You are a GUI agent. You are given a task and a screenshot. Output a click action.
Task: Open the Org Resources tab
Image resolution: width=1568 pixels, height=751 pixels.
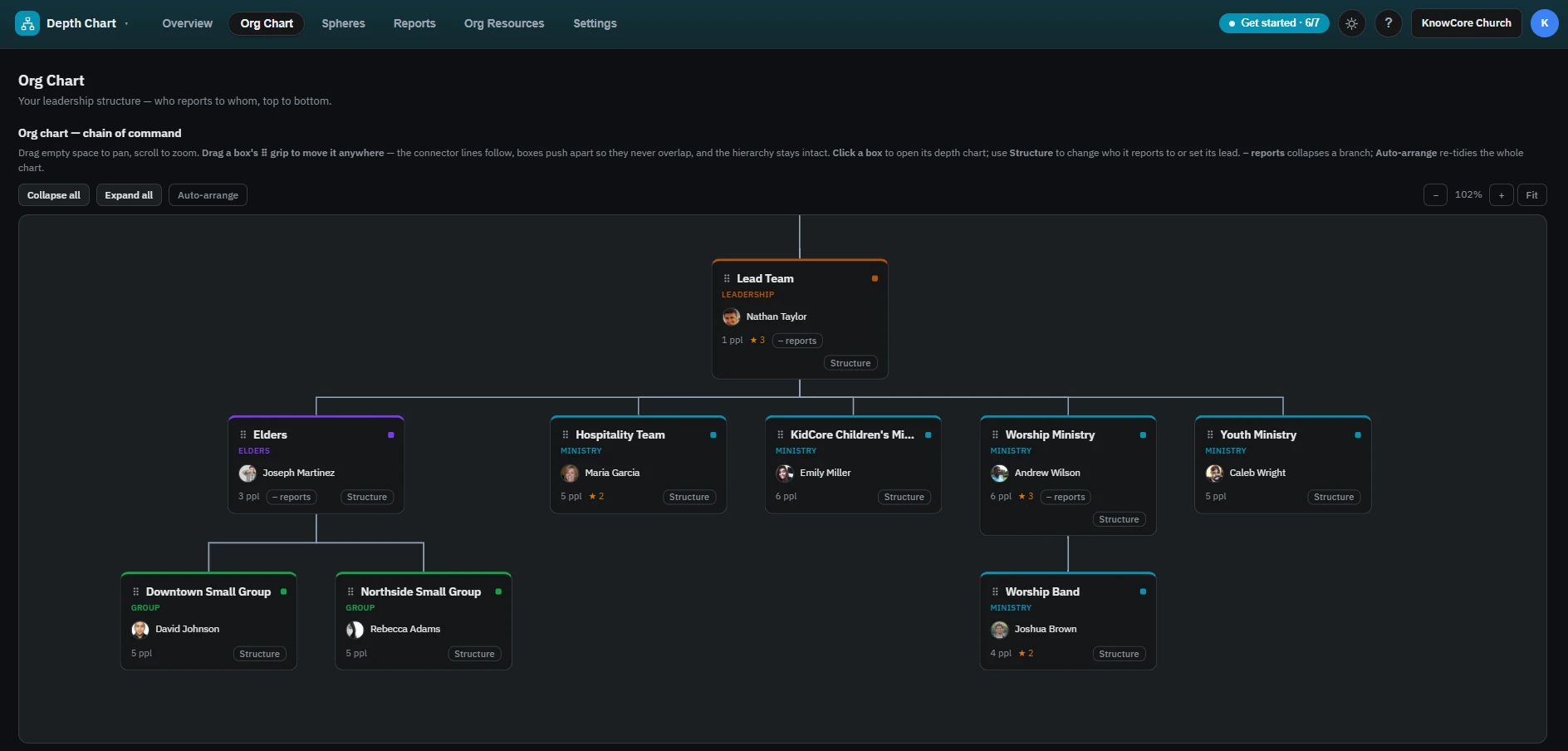pos(504,23)
